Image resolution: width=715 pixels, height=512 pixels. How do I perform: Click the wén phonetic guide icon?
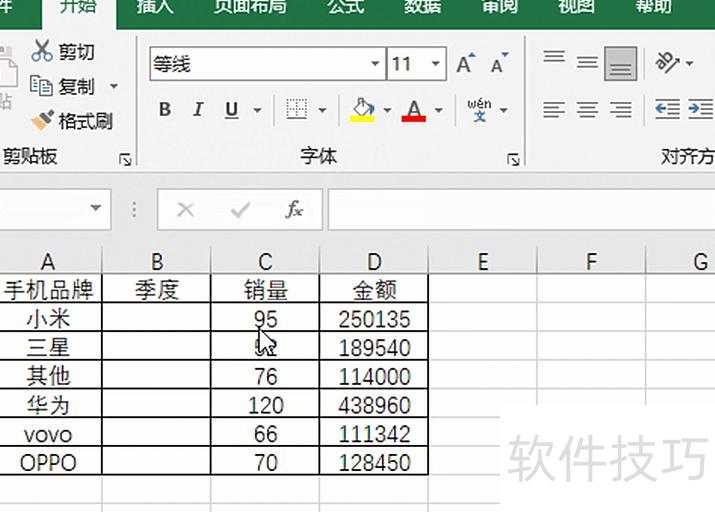[x=479, y=110]
